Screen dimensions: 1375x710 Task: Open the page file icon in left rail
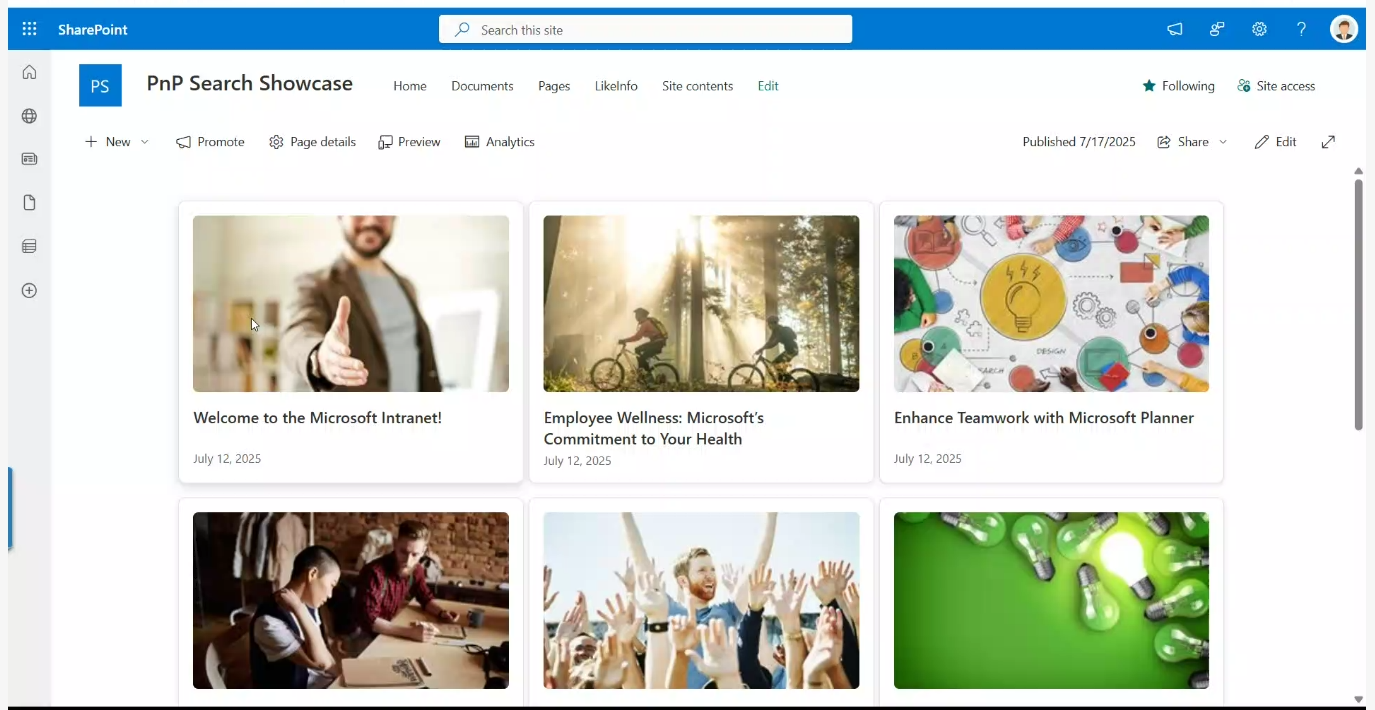(29, 203)
